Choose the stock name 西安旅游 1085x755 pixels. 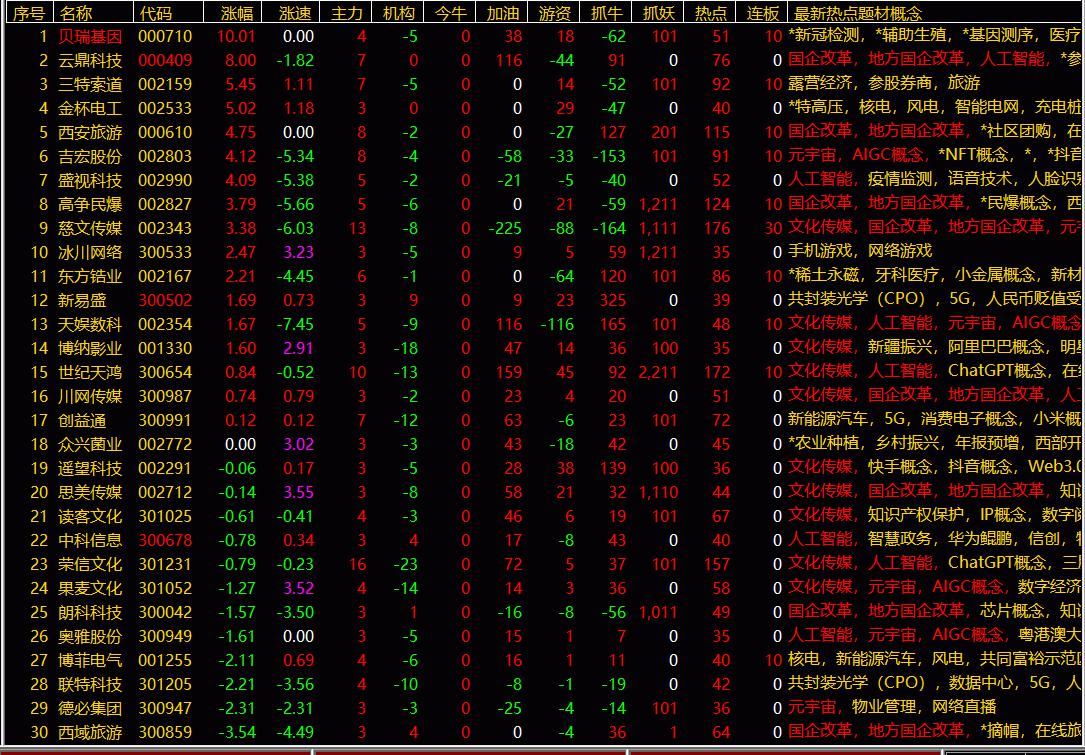[x=90, y=132]
